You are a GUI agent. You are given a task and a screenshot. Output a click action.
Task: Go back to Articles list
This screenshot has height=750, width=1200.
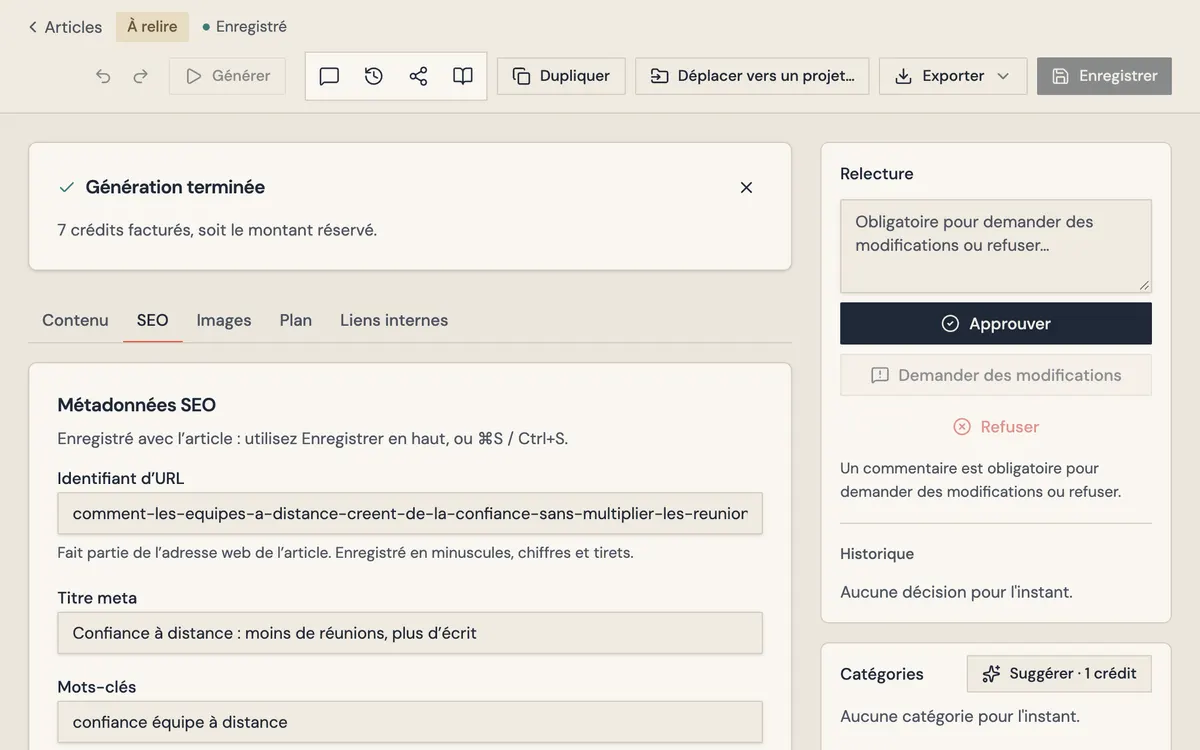pyautogui.click(x=65, y=27)
